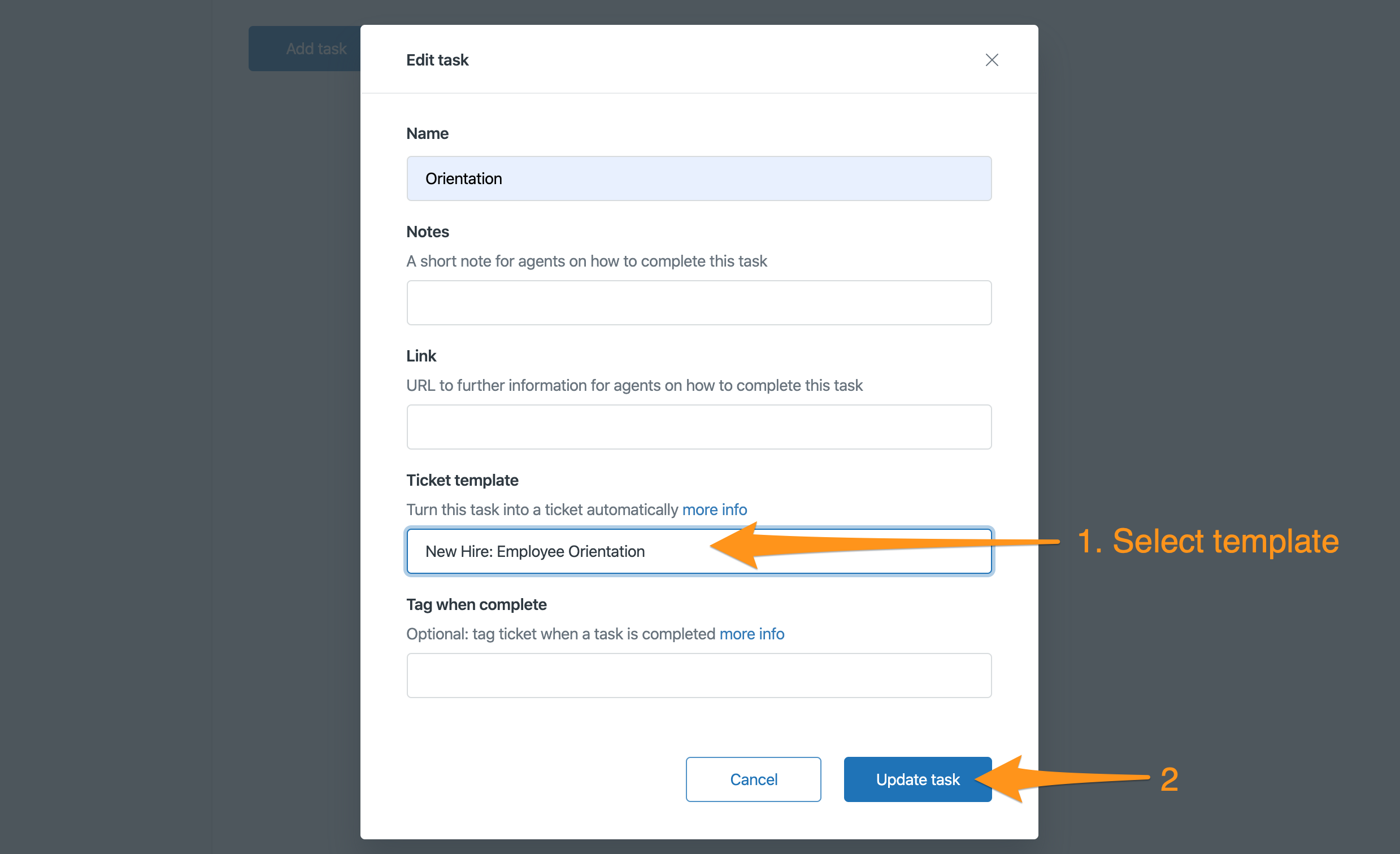Click the Notes field label
The height and width of the screenshot is (854, 1400).
427,232
